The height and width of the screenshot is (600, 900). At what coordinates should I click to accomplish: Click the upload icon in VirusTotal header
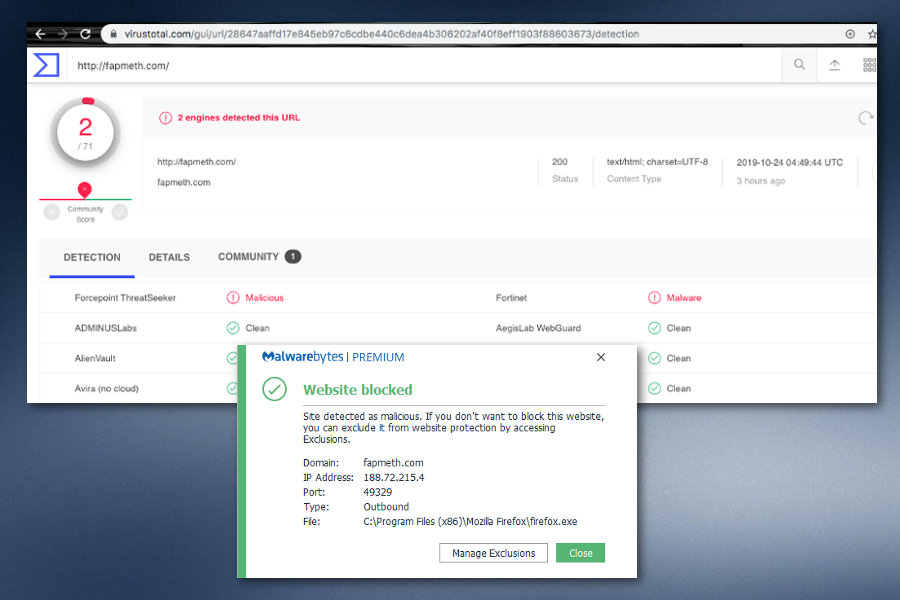[835, 65]
